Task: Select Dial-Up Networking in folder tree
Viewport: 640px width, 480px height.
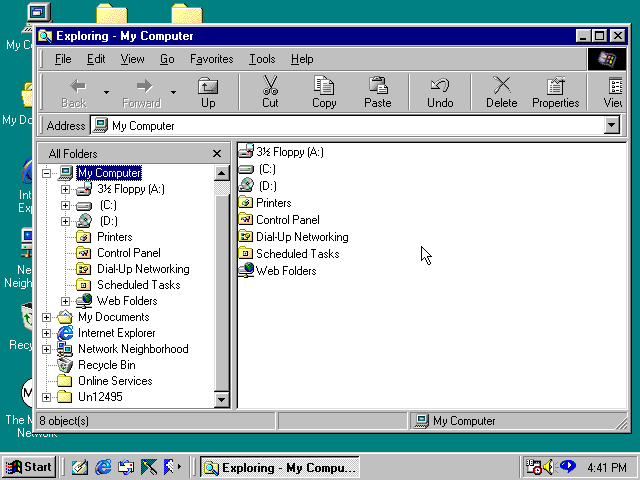Action: pyautogui.click(x=143, y=269)
